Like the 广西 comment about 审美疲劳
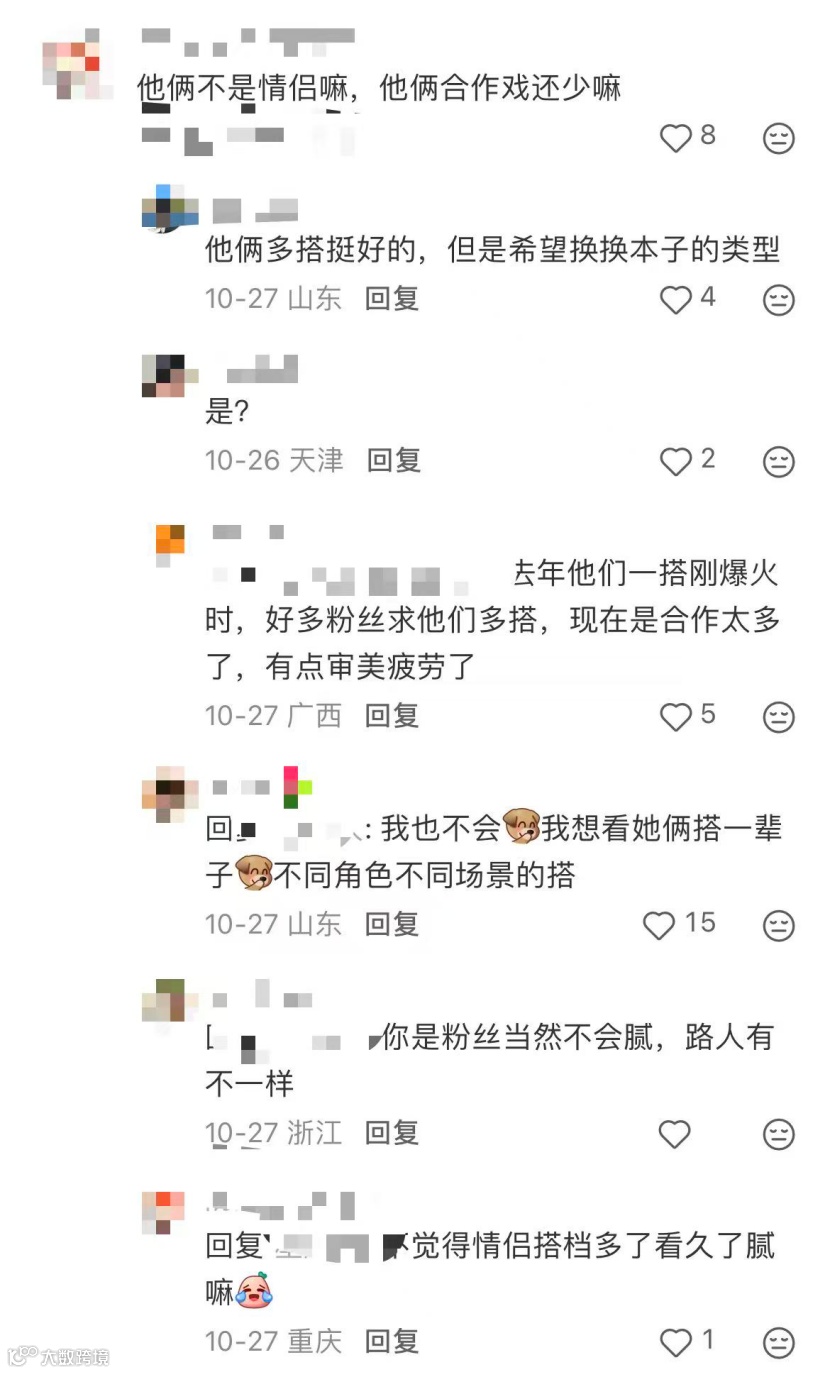831x1373 pixels. [676, 717]
